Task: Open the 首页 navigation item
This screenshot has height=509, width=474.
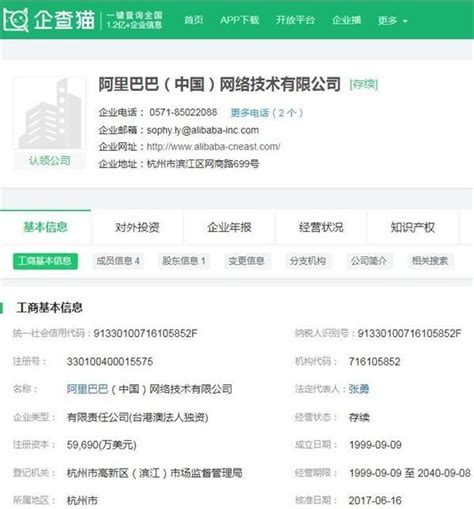Action: pyautogui.click(x=194, y=20)
